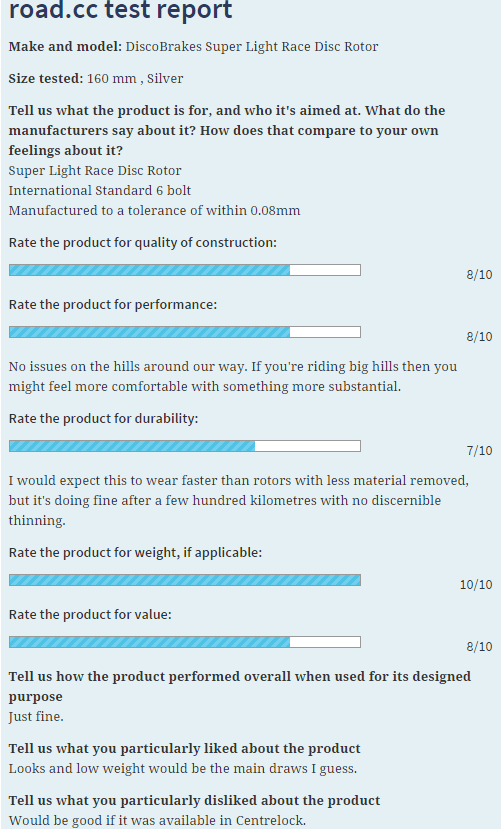The width and height of the screenshot is (502, 829).
Task: Click Rate the product for durability label
Action: coord(103,418)
